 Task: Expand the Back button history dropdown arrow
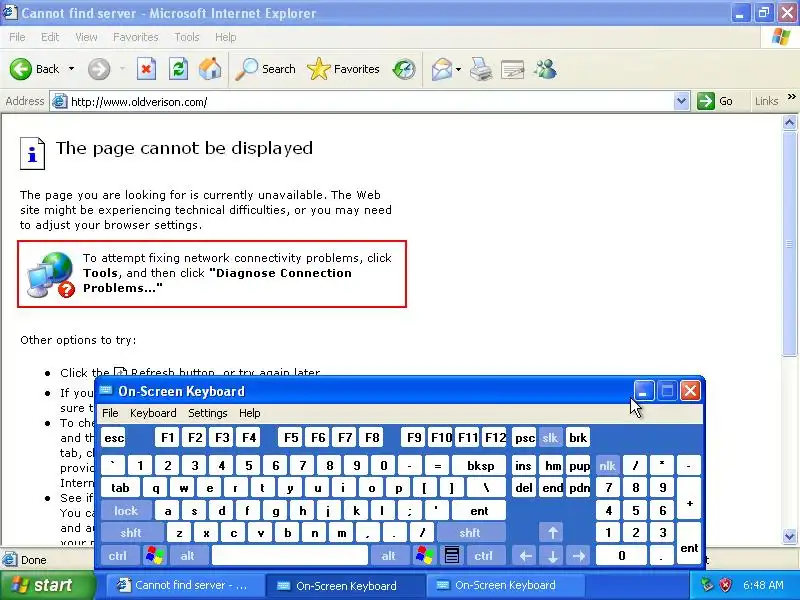[x=71, y=69]
